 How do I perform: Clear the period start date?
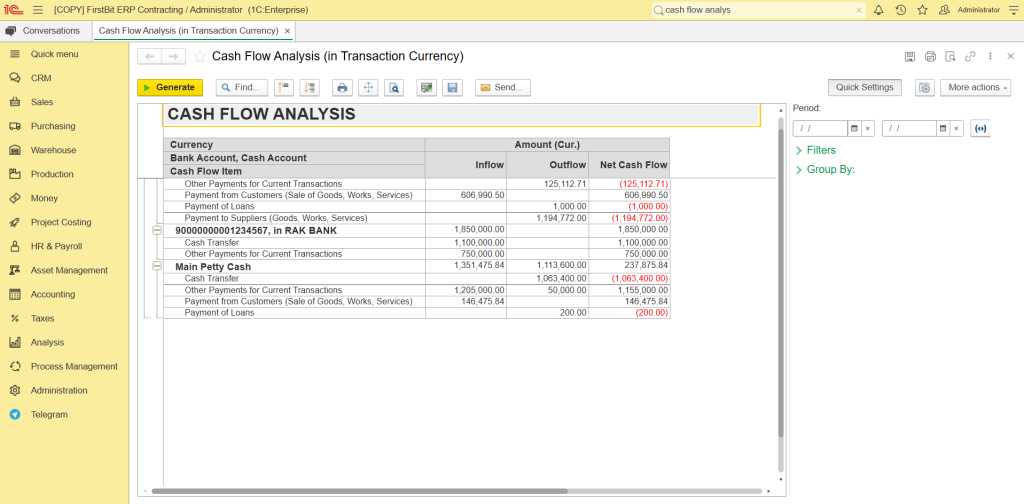pyautogui.click(x=868, y=129)
